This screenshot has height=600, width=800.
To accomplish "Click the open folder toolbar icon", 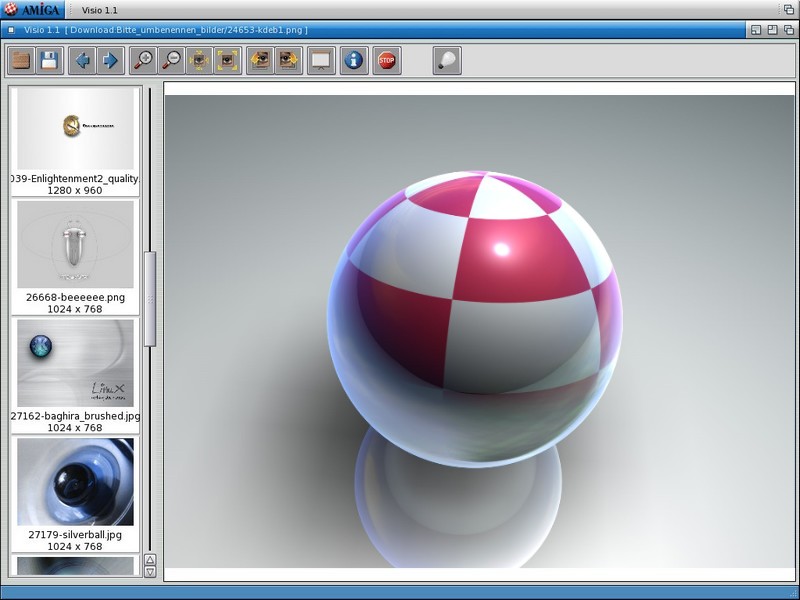I will pos(20,61).
